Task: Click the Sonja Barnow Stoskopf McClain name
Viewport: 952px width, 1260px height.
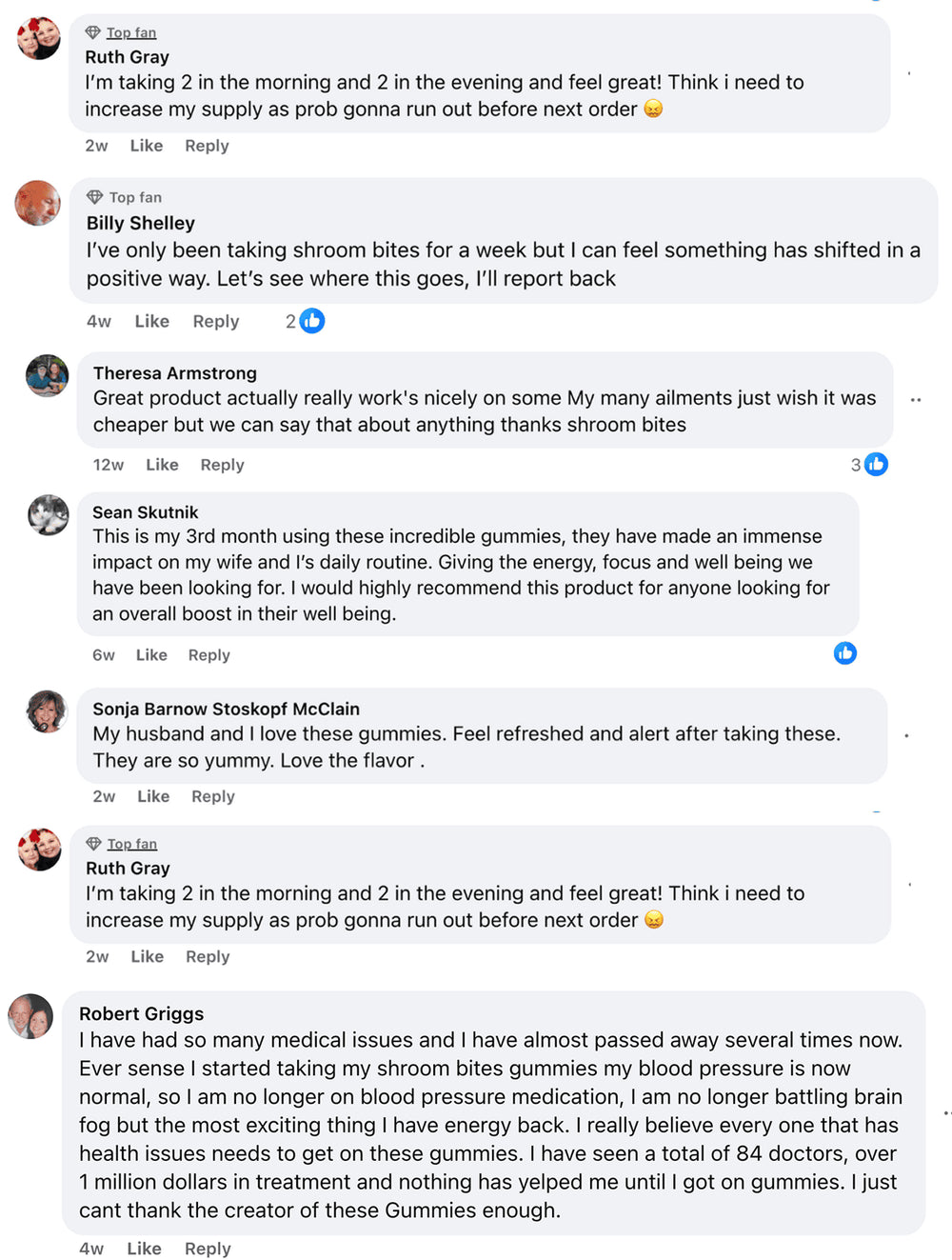Action: click(226, 709)
